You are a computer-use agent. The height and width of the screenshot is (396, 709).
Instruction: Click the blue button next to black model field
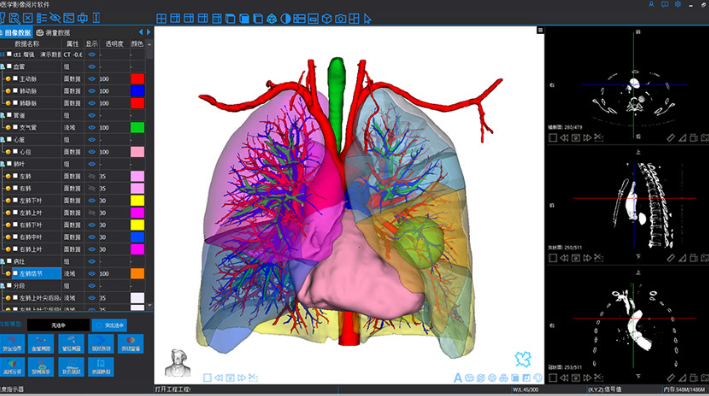pyautogui.click(x=109, y=325)
